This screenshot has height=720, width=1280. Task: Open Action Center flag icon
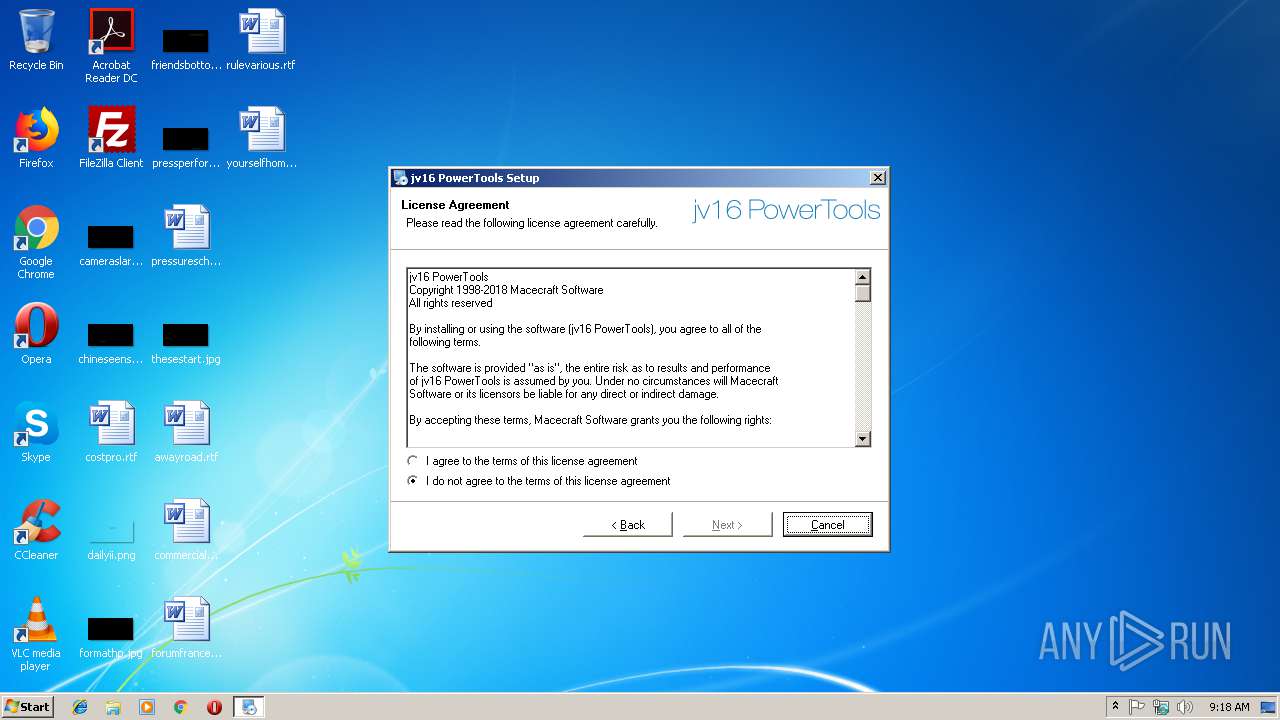[x=1137, y=707]
